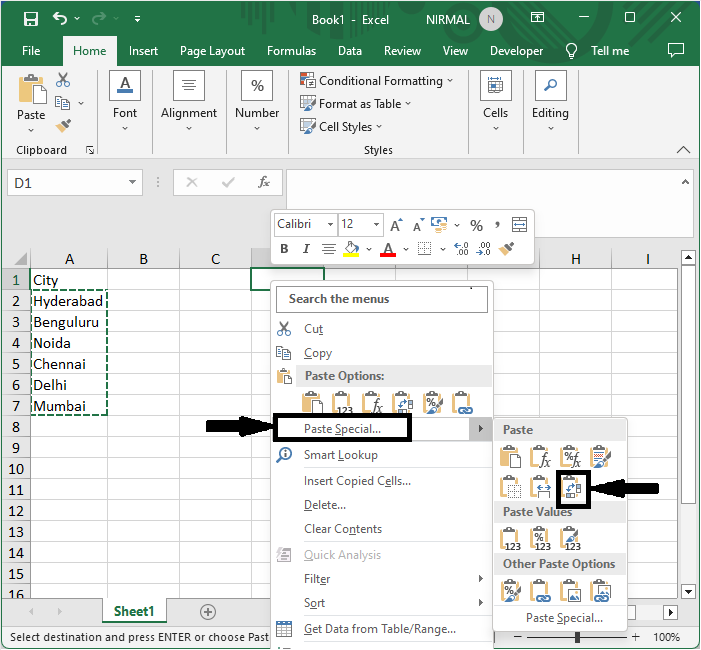Viewport: 701px width, 650px height.
Task: Click the Format Painter brush in mini toolbar
Action: pyautogui.click(x=507, y=249)
